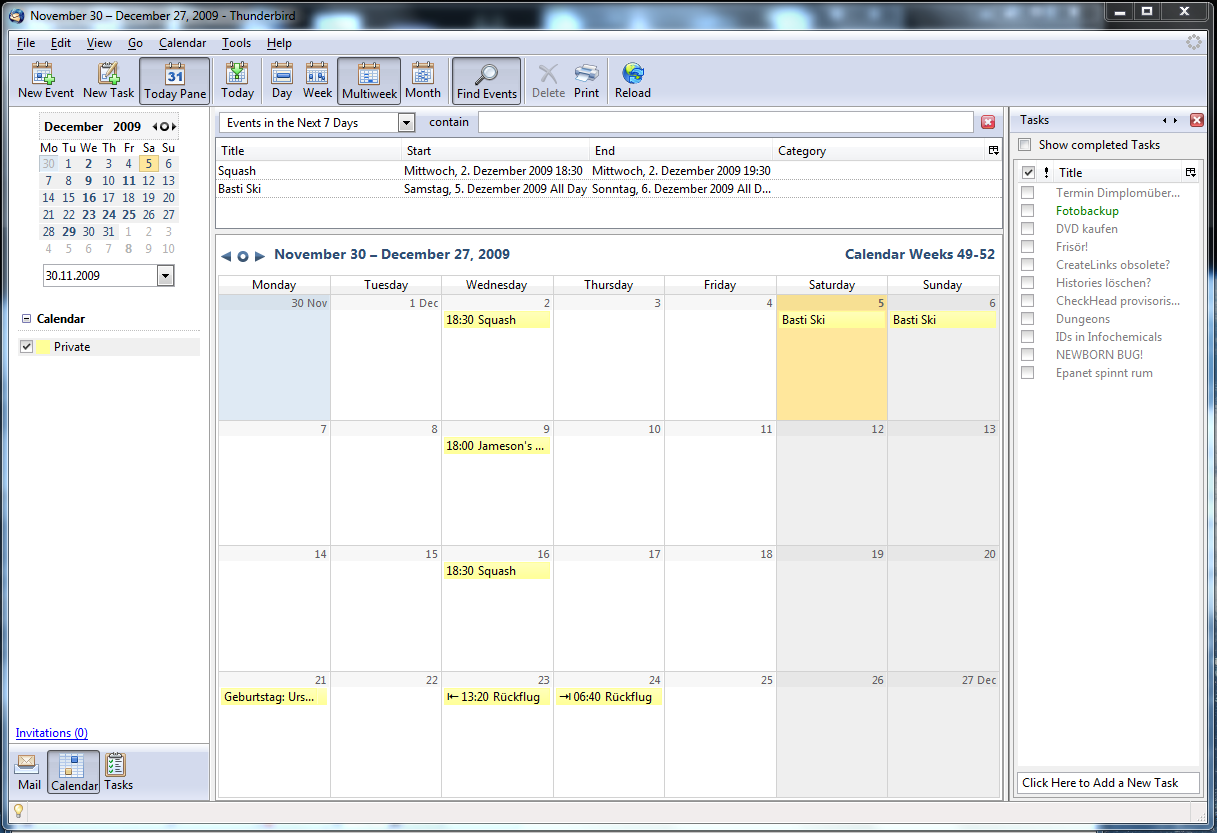Select the Multiweek view icon
Image resolution: width=1217 pixels, height=833 pixels.
(x=369, y=81)
